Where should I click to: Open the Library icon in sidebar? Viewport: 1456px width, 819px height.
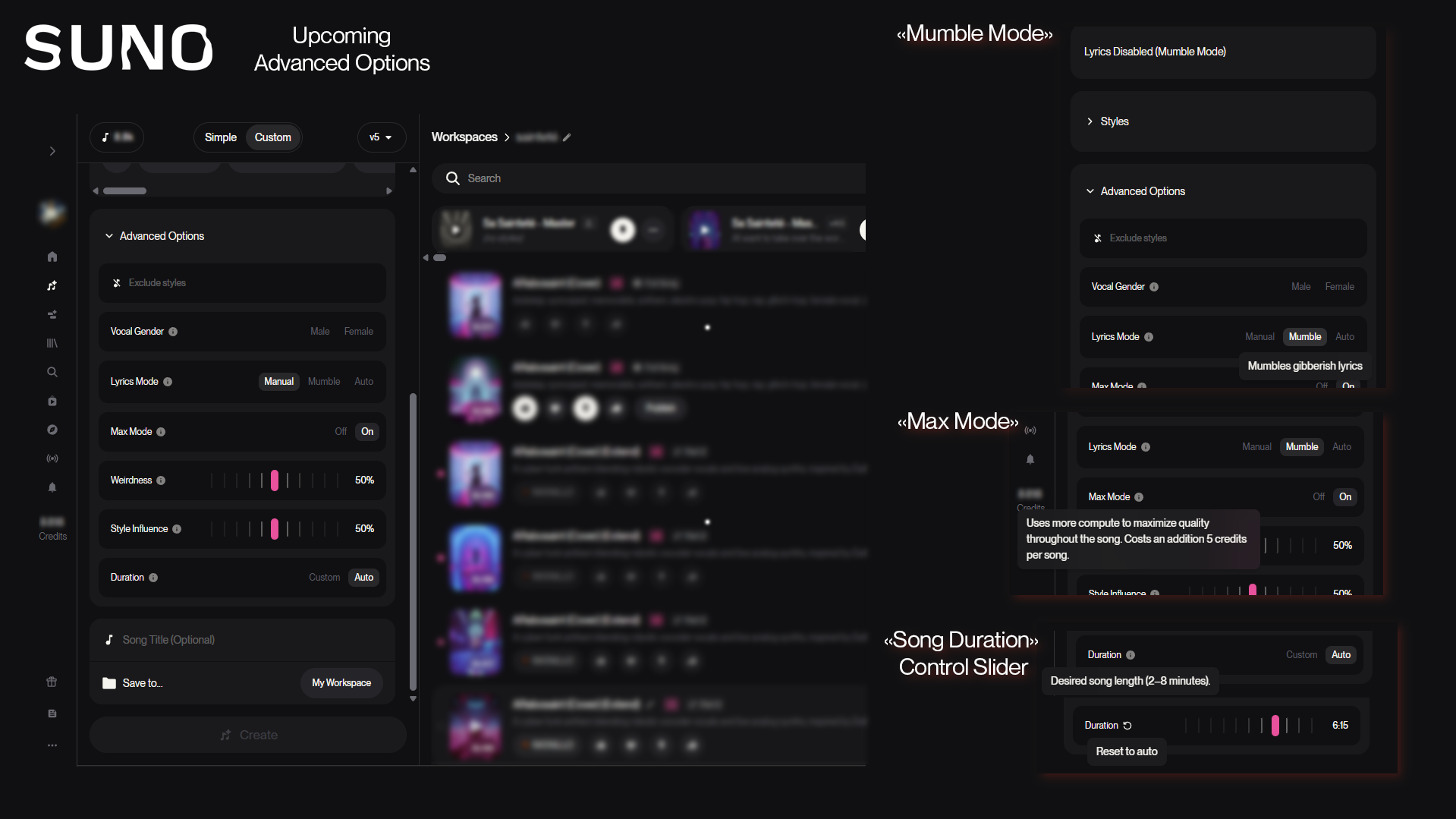pos(52,343)
